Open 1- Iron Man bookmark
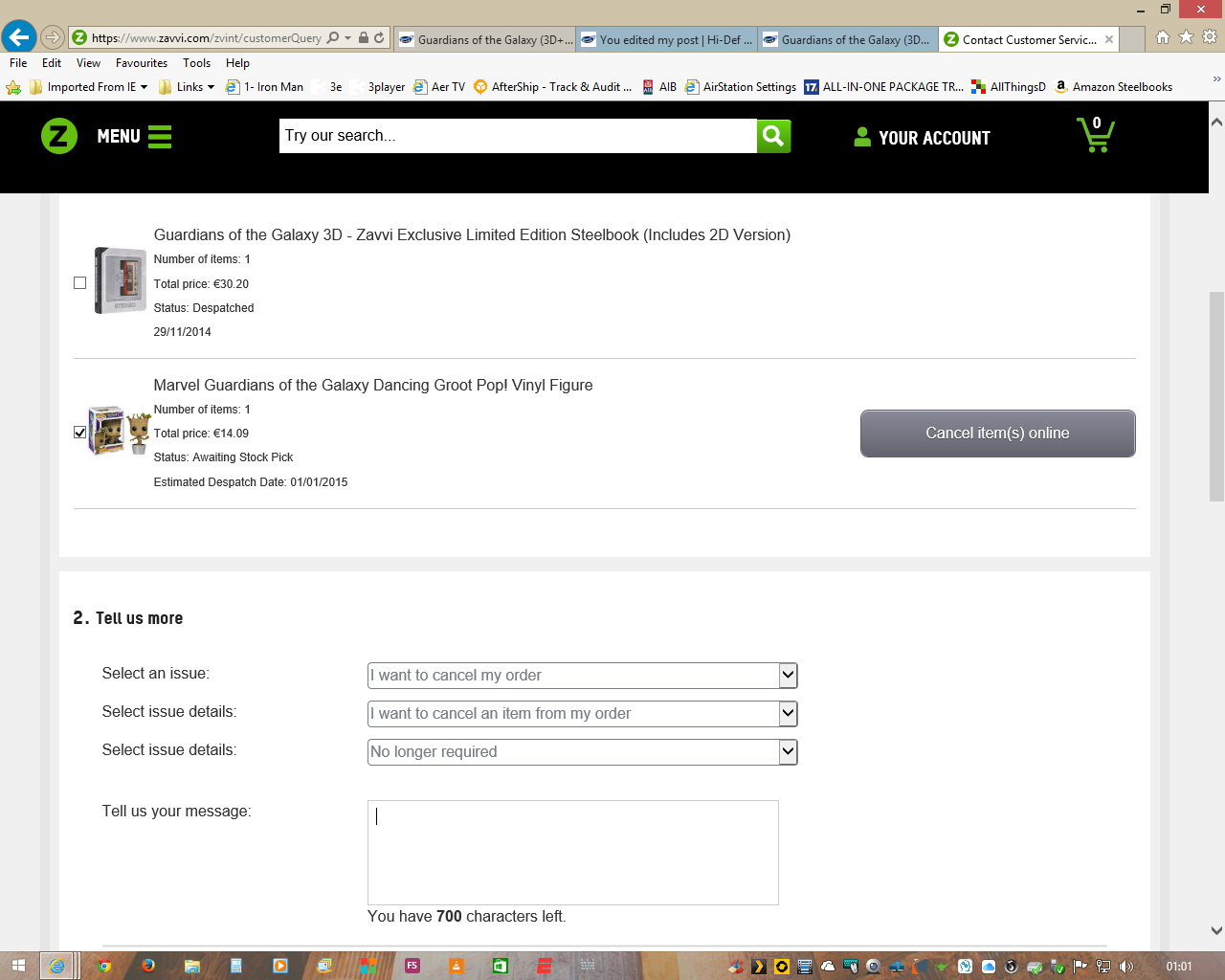1225x980 pixels. click(264, 87)
